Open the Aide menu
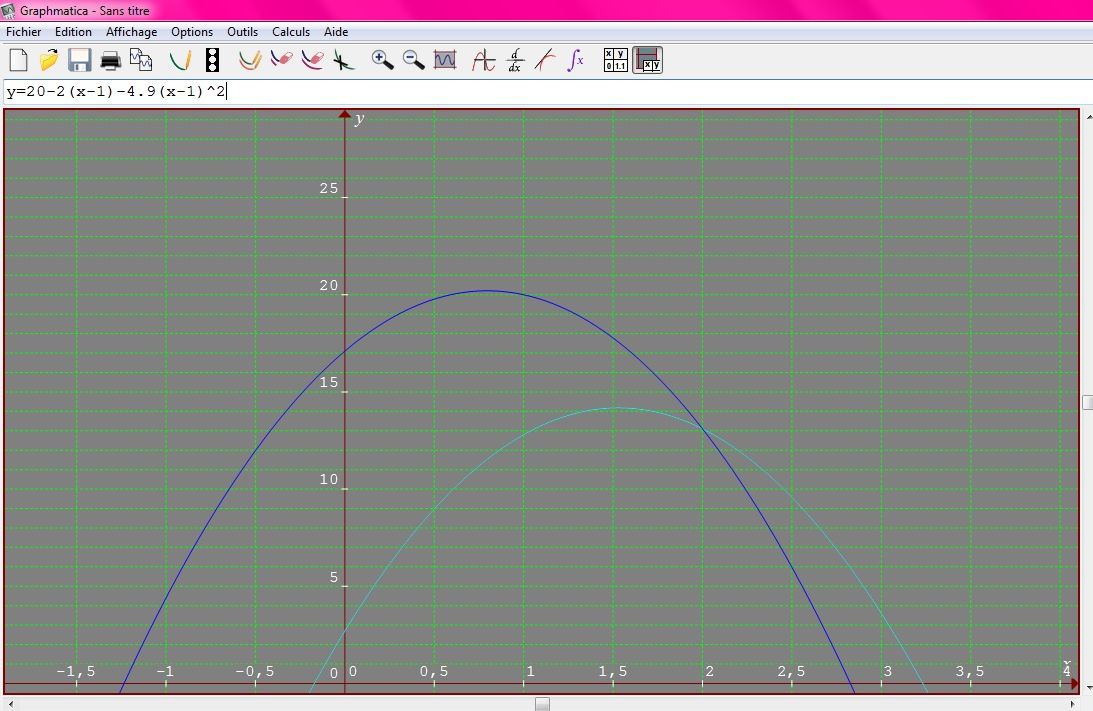 click(335, 32)
